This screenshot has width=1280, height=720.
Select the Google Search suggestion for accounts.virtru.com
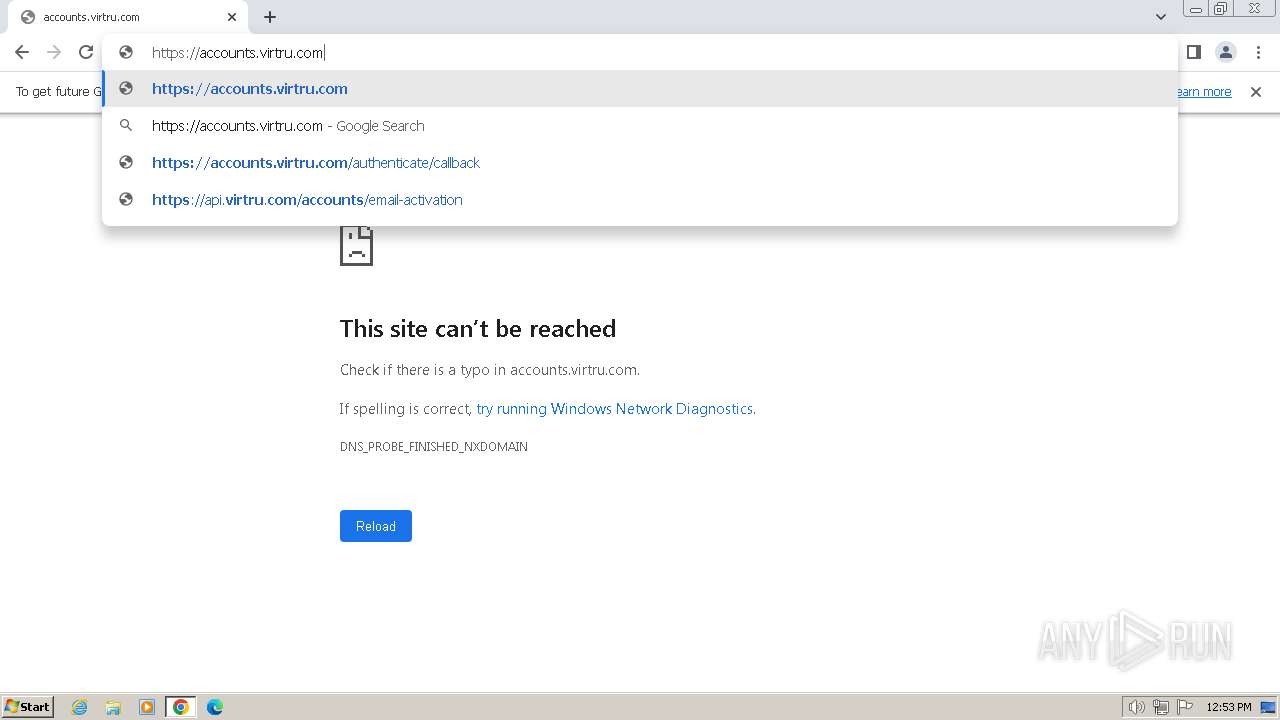tap(640, 126)
